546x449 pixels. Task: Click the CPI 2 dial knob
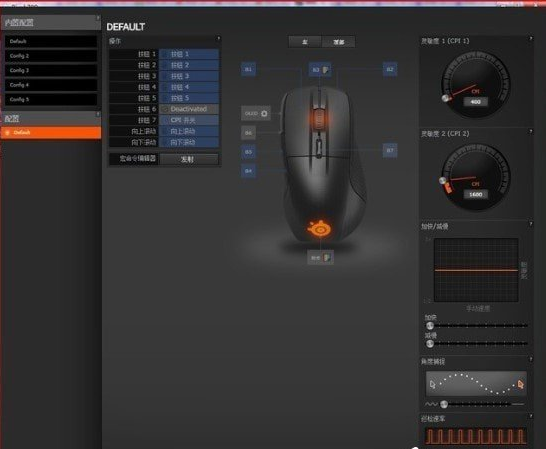[x=443, y=181]
